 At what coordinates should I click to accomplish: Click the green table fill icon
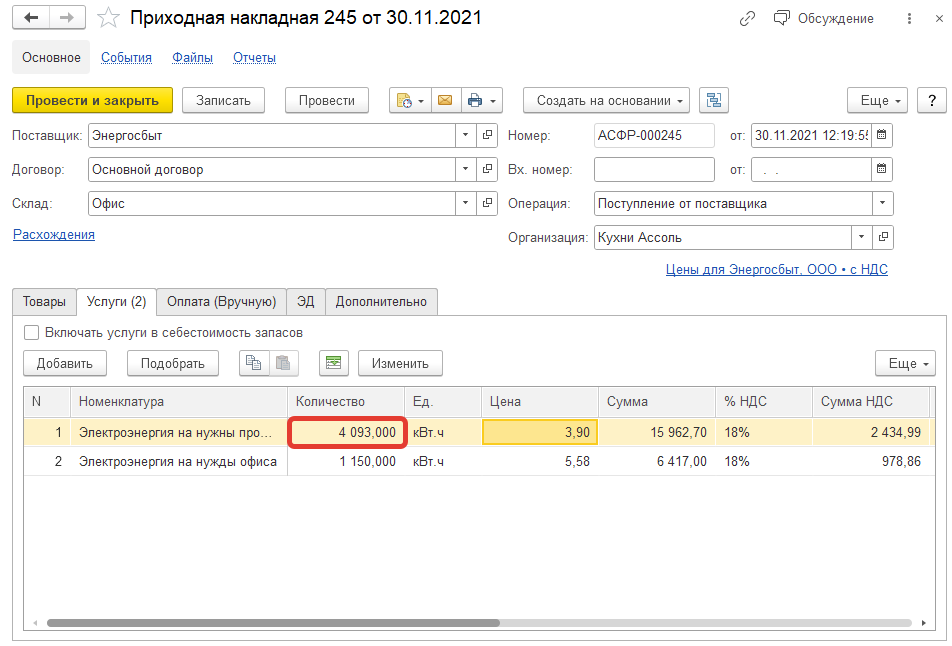tap(333, 363)
